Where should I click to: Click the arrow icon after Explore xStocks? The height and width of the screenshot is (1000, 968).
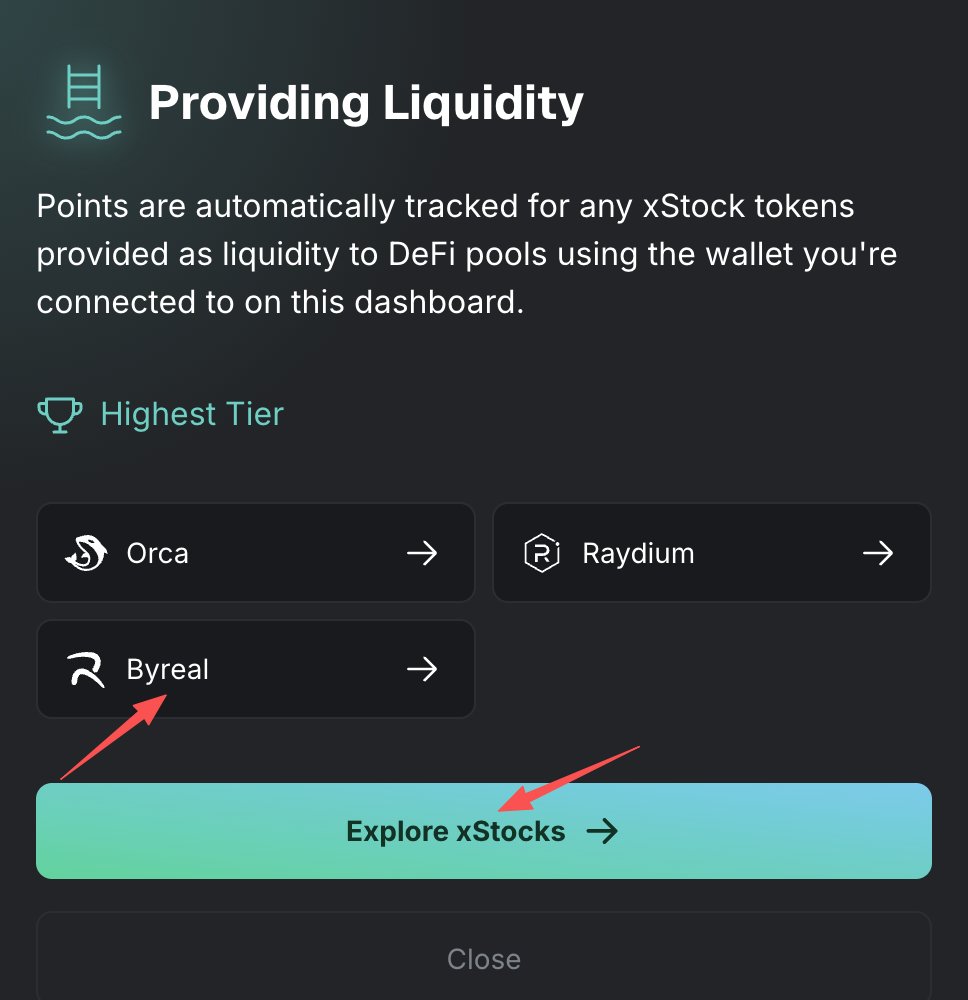602,831
